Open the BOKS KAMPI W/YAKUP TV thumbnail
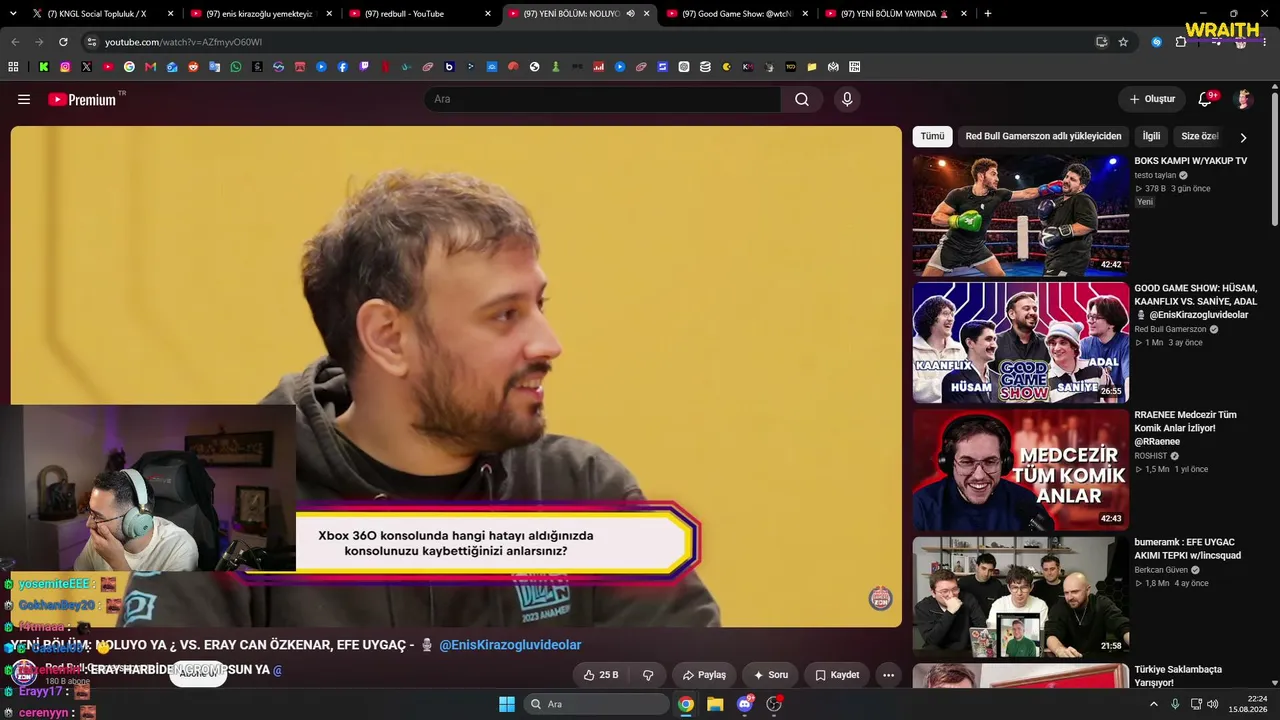1280x720 pixels. (x=1020, y=215)
